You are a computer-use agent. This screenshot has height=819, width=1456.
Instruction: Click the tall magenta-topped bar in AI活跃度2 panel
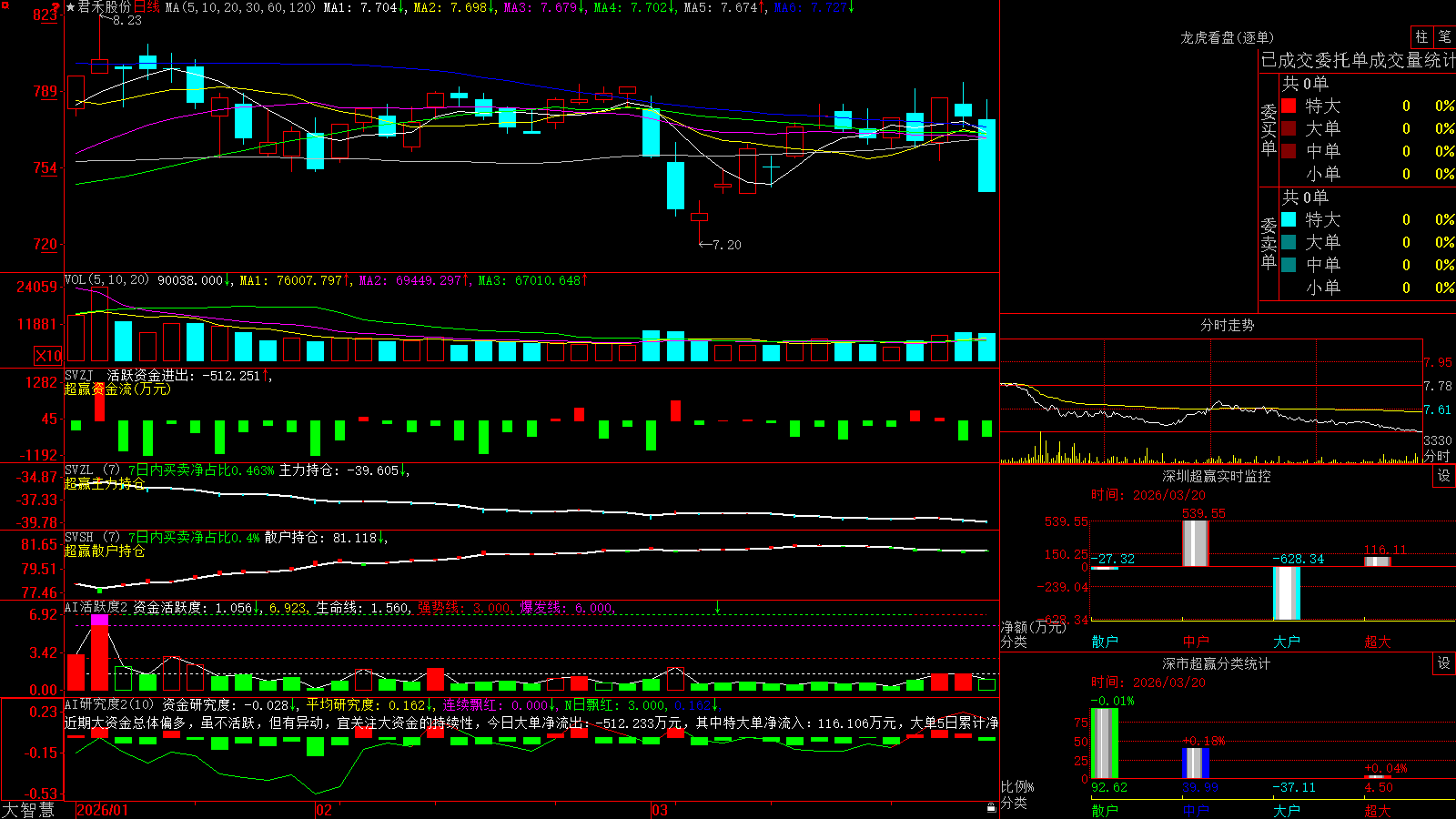(x=100, y=652)
